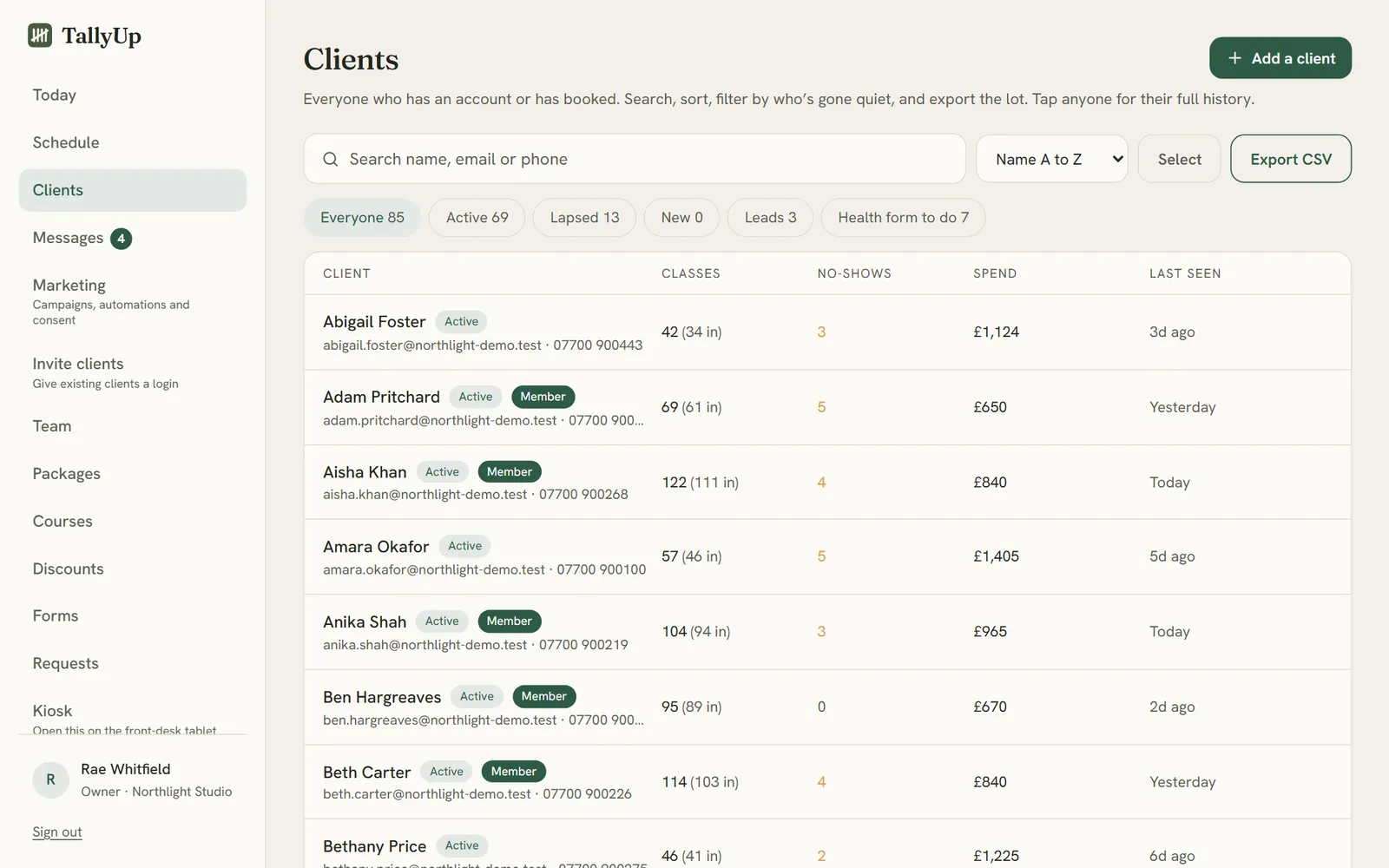Open Kiosk in the sidebar

coord(132,713)
